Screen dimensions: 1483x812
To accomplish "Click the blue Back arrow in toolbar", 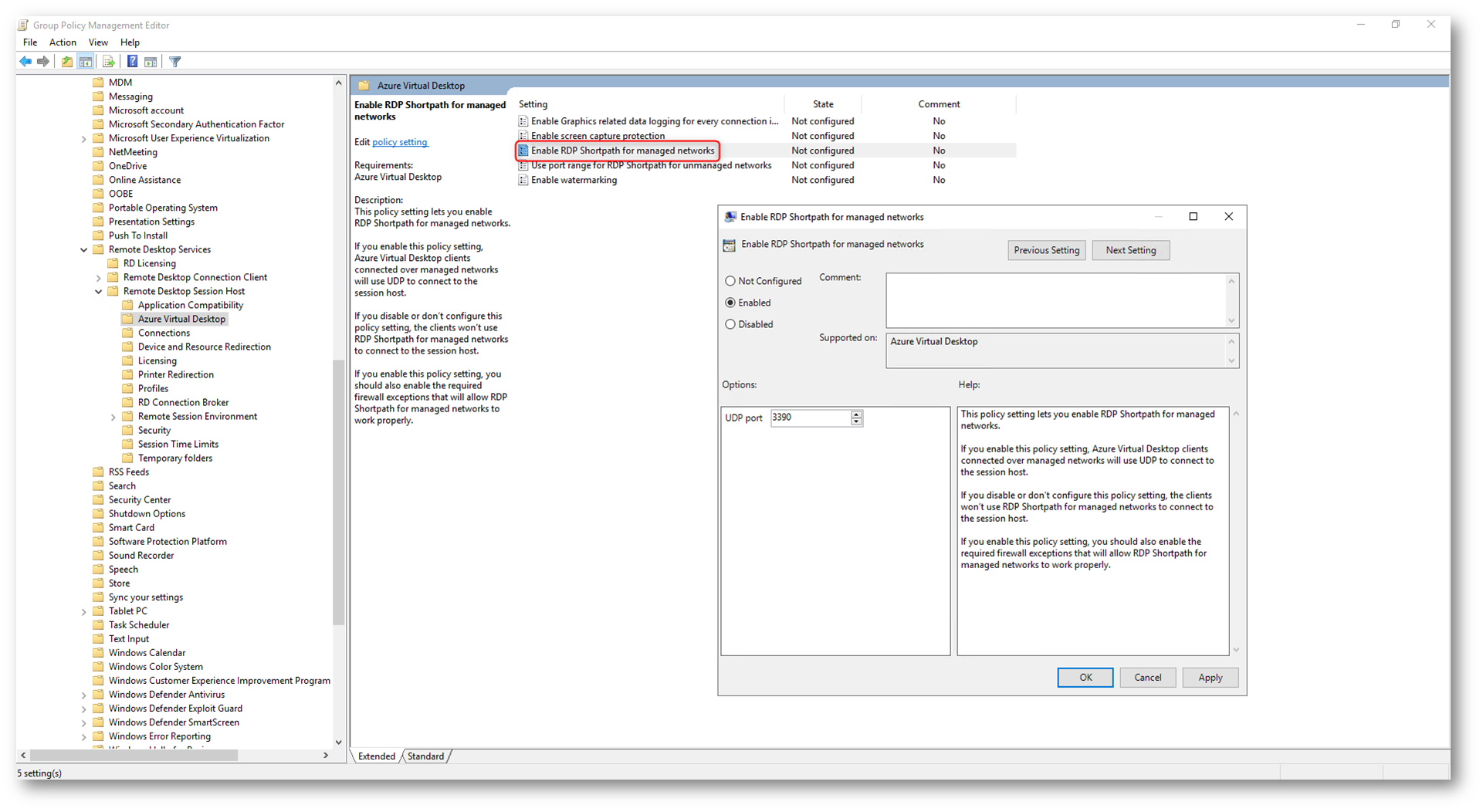I will point(25,62).
